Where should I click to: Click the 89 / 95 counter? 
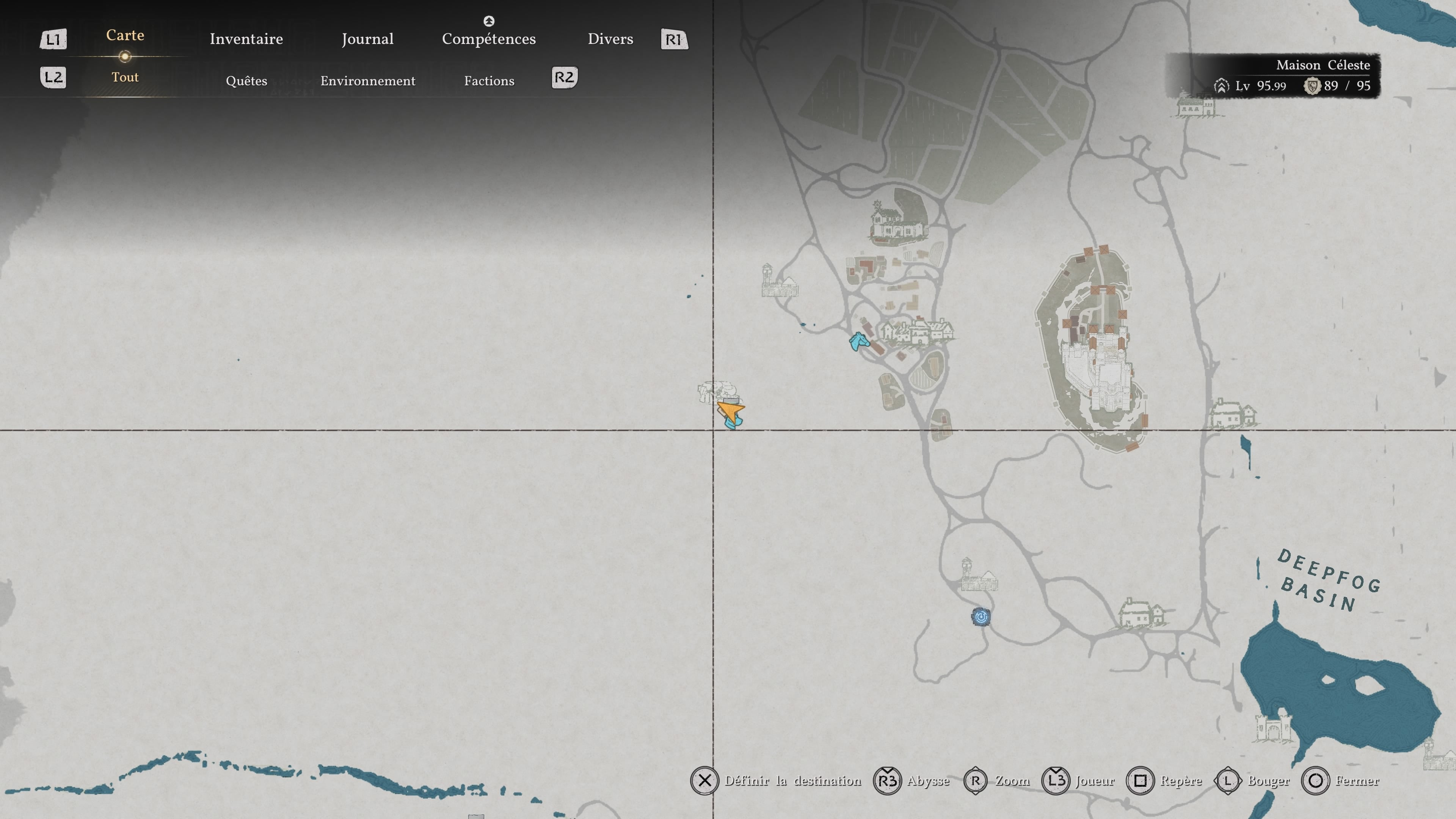click(x=1347, y=85)
